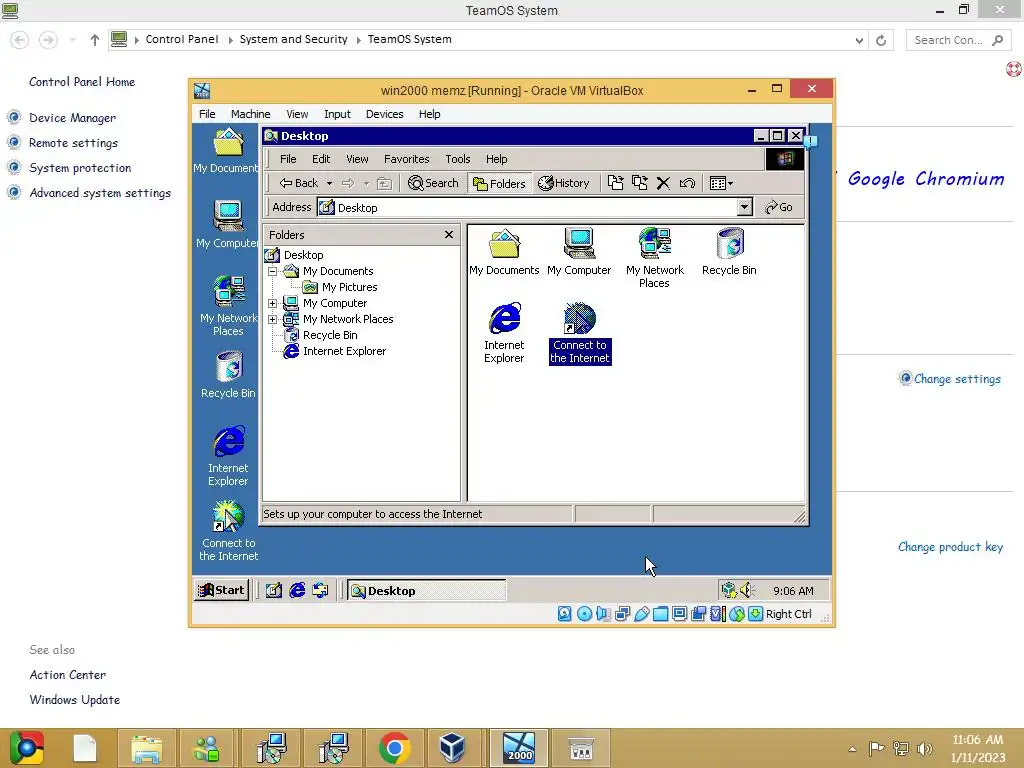Click Google Chrome icon on Windows taskbar
This screenshot has height=768, width=1024.
[x=394, y=748]
